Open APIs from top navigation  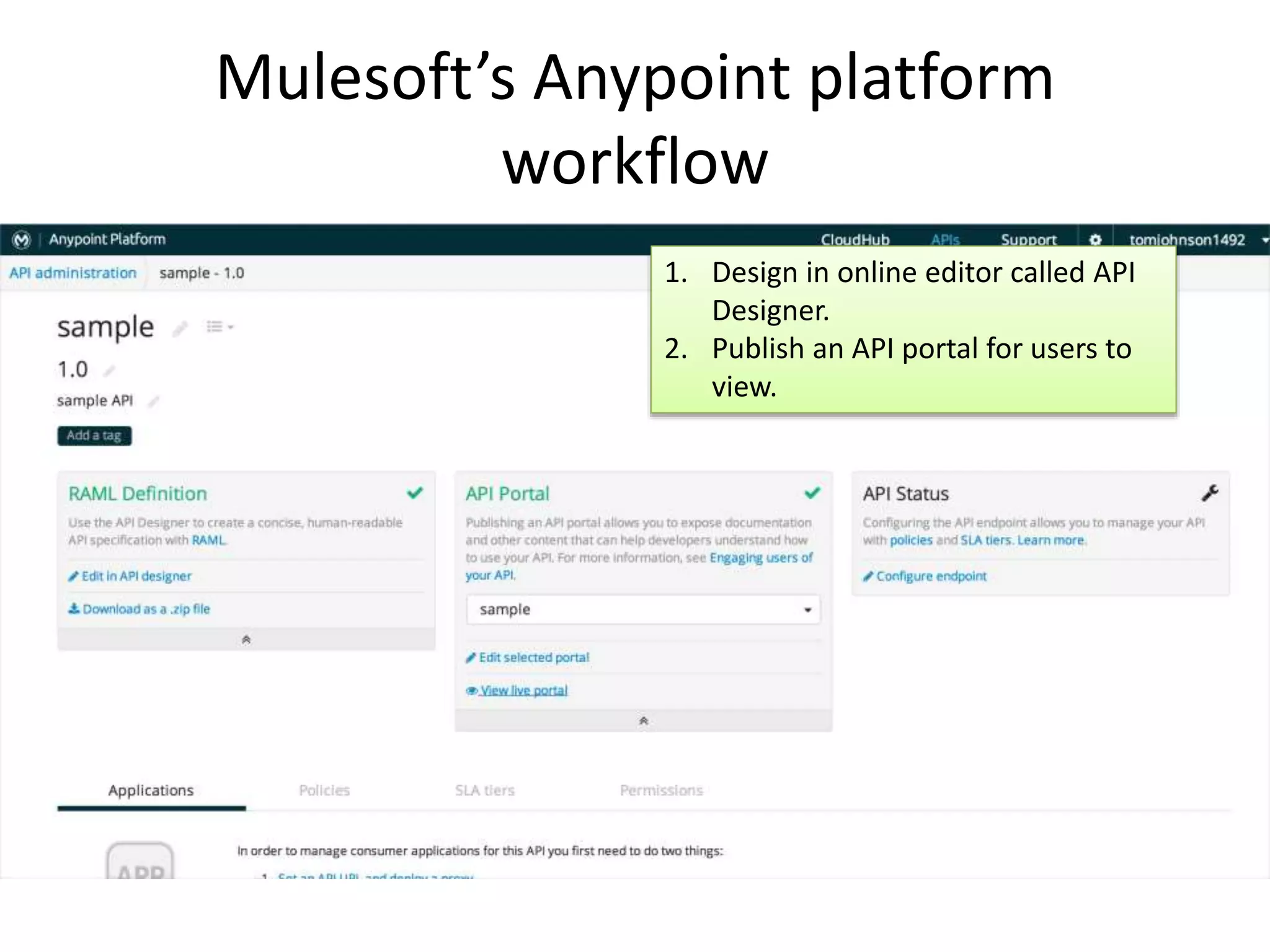tap(945, 240)
